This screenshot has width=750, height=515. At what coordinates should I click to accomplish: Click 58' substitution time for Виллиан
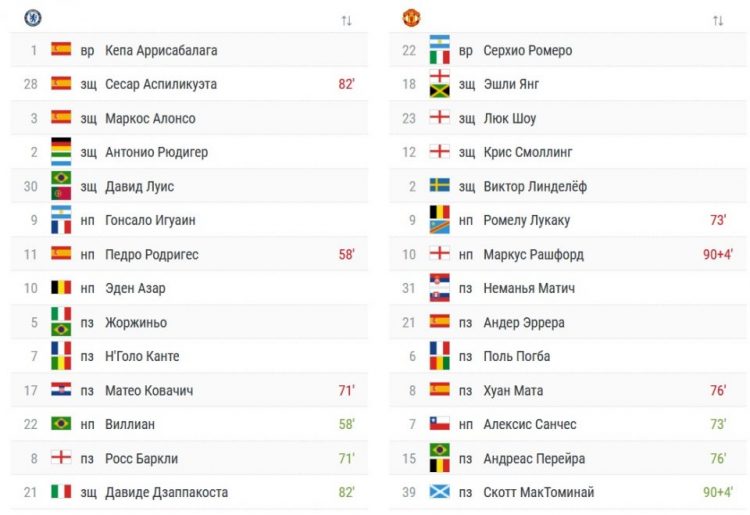pos(346,424)
